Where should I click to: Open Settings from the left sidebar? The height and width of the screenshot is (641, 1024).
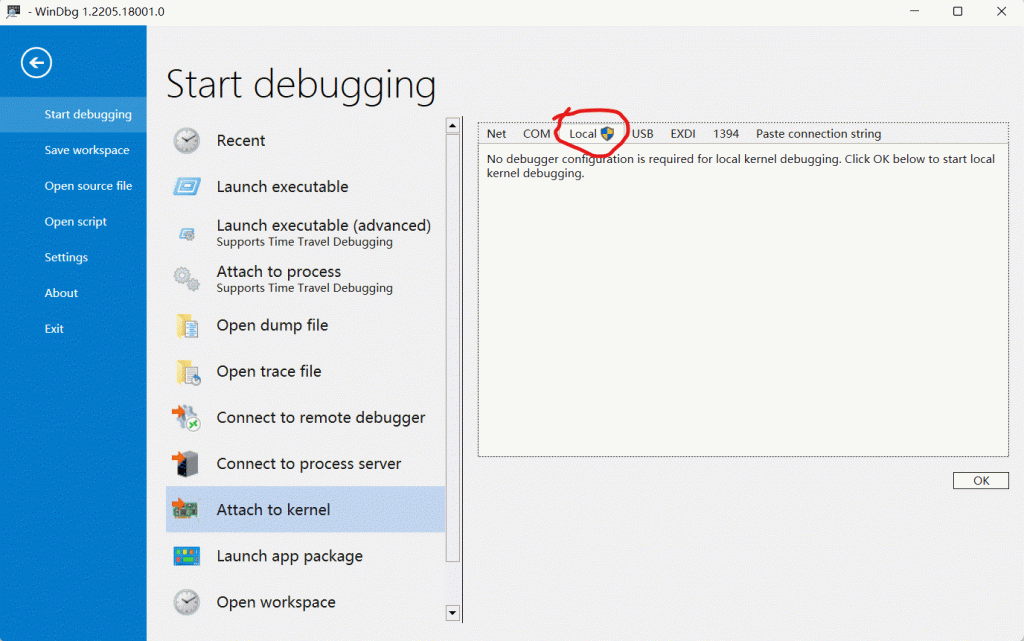tap(66, 257)
